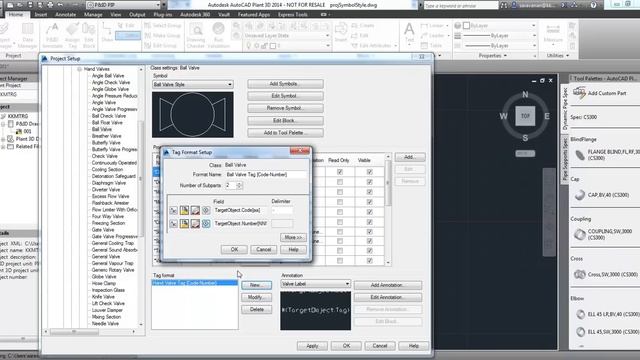
Task: Open the Annotate ribbon tab
Action: tap(66, 14)
